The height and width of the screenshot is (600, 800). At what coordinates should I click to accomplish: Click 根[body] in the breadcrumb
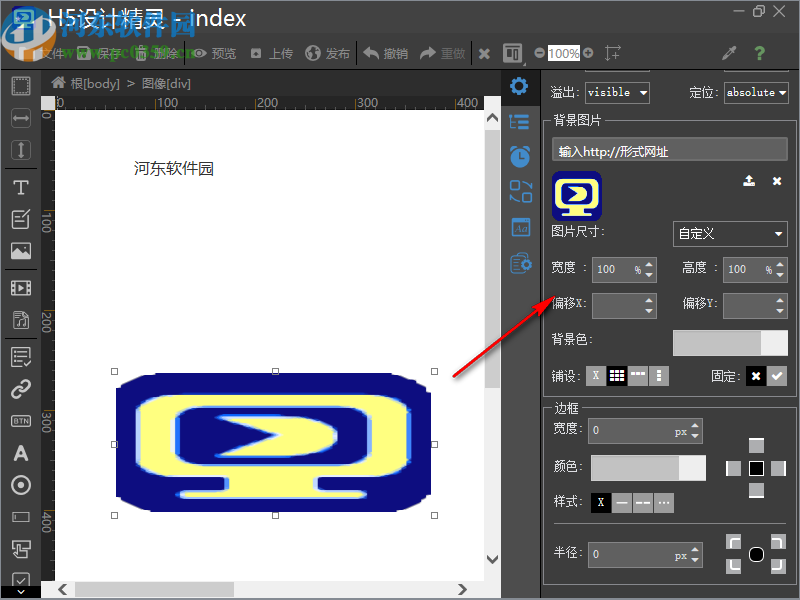[x=86, y=83]
